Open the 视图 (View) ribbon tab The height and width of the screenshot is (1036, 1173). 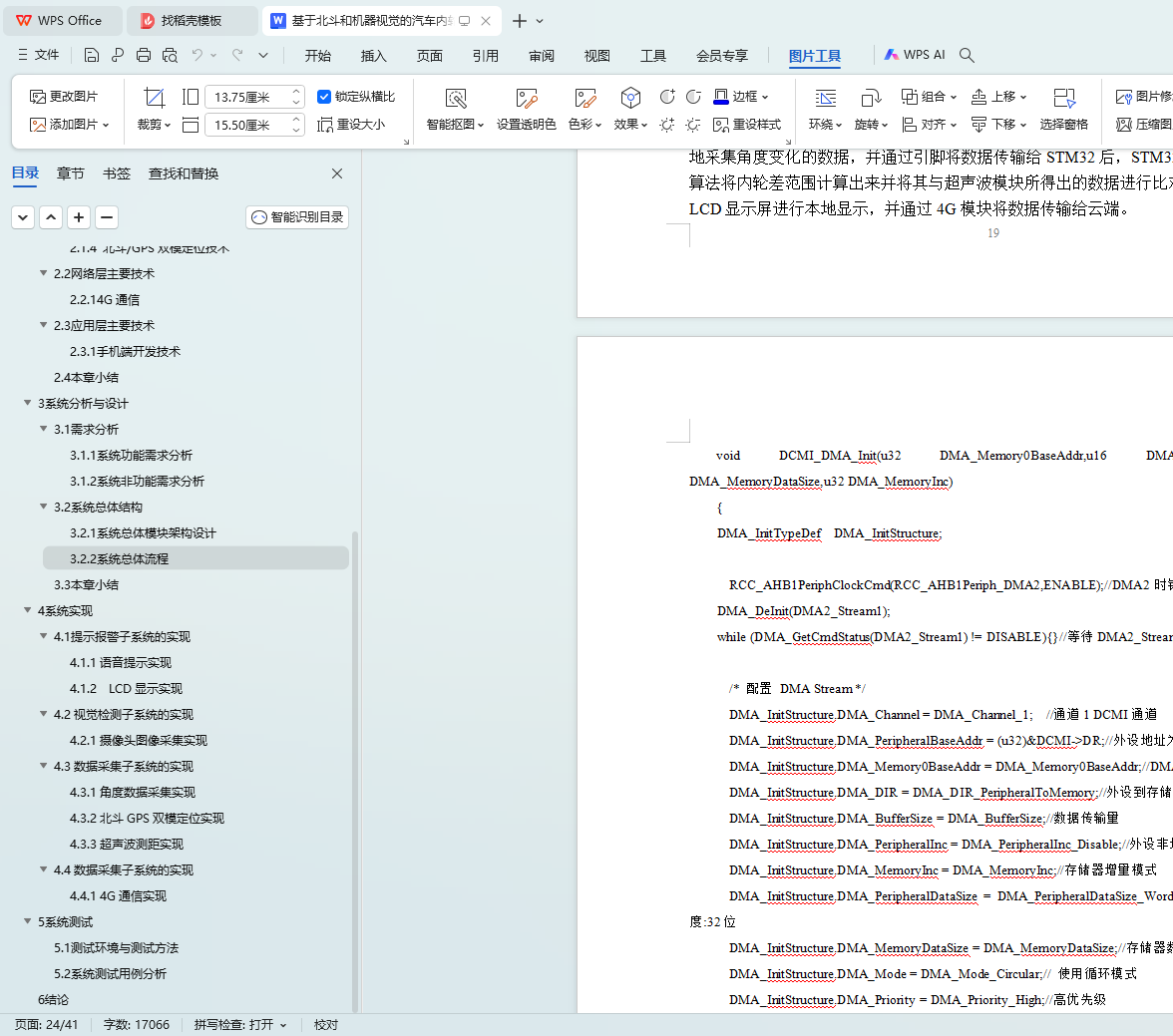pyautogui.click(x=596, y=56)
